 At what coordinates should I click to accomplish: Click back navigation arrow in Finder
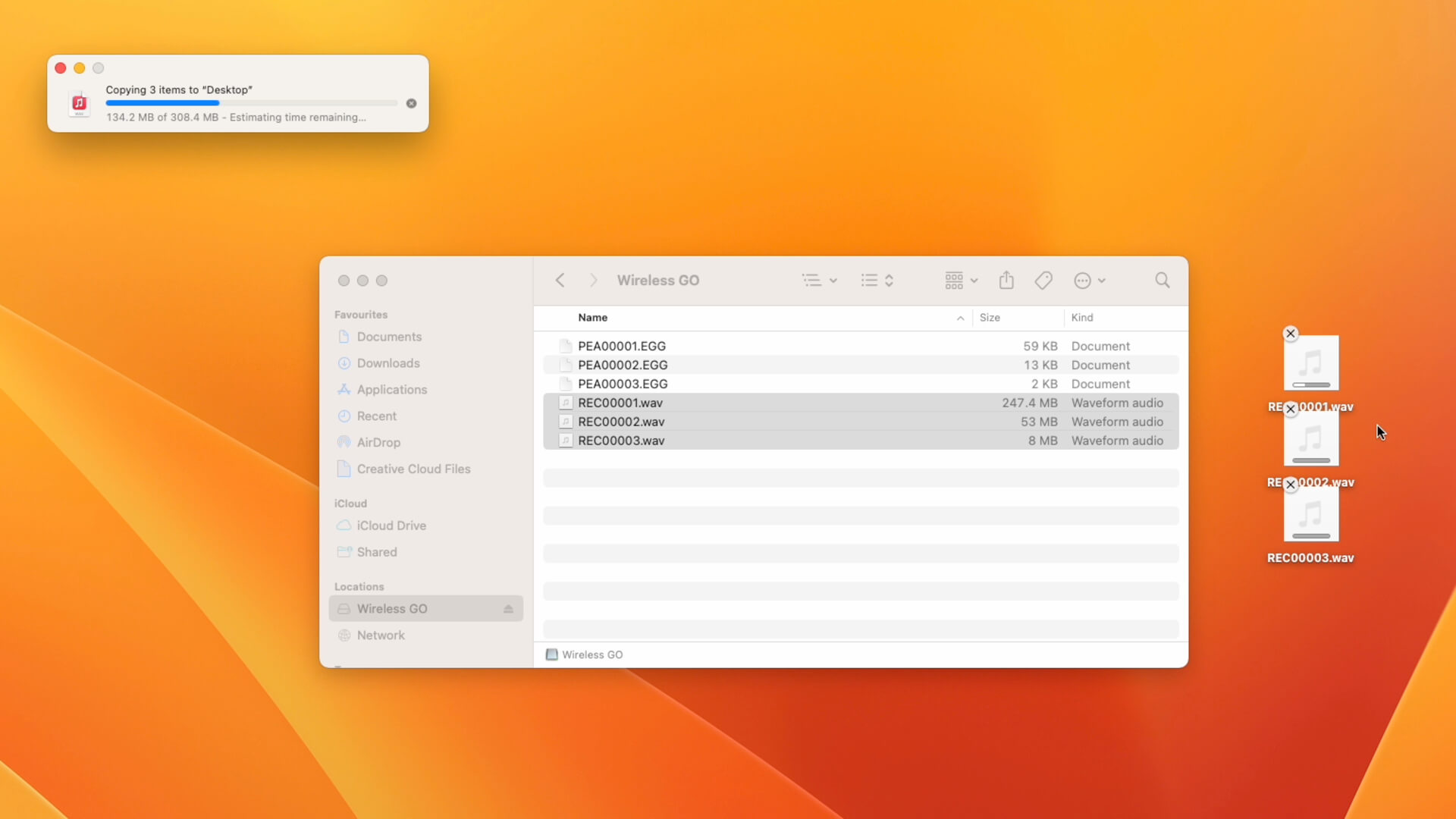point(561,280)
